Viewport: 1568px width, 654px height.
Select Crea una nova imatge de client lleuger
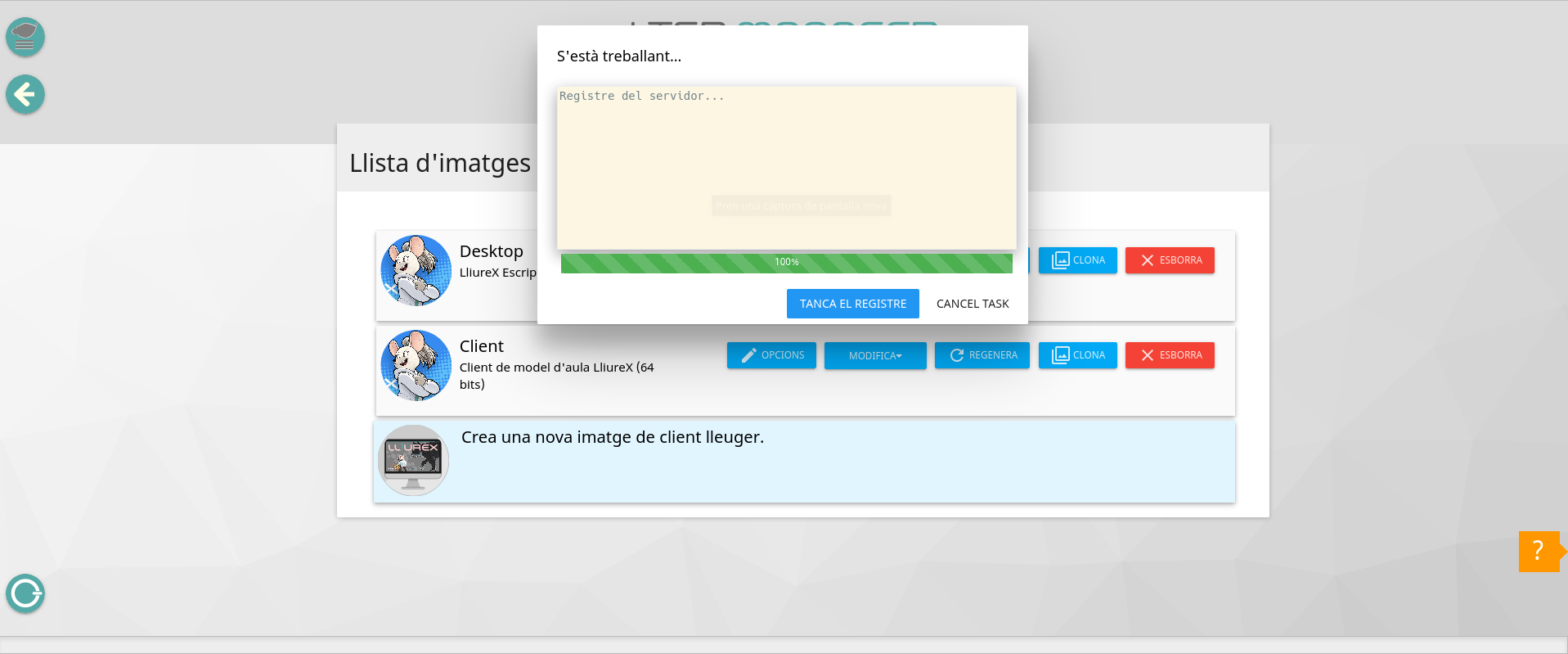click(x=612, y=437)
